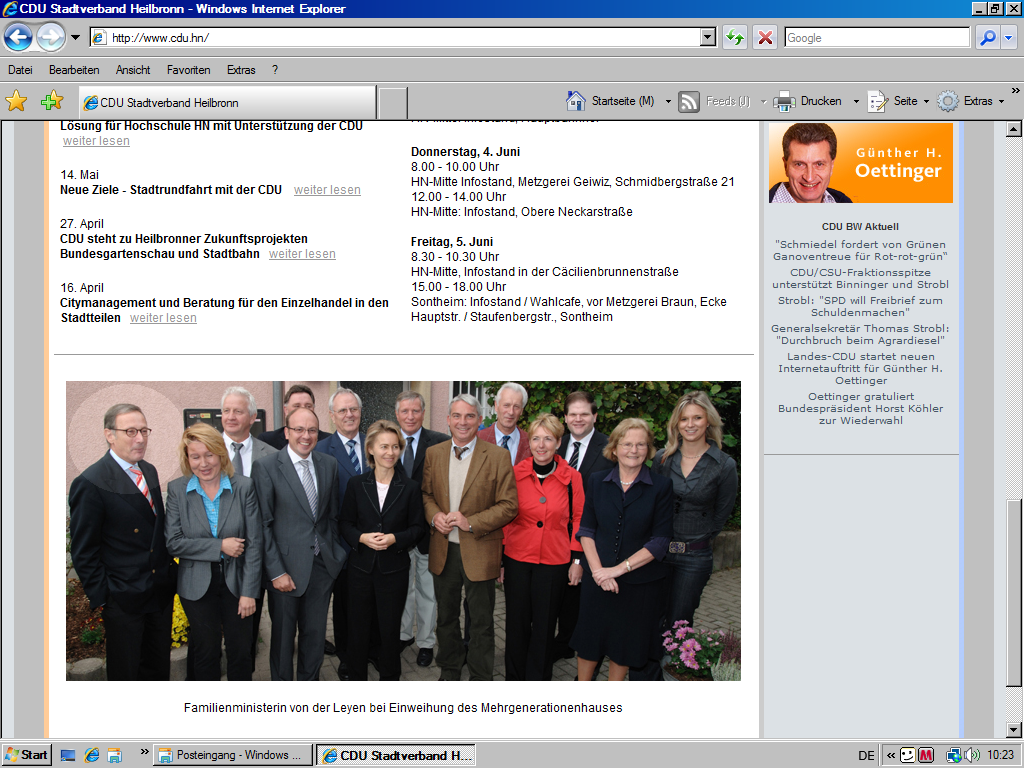The height and width of the screenshot is (768, 1024).
Task: Click the Windows Start button
Action: (x=26, y=755)
